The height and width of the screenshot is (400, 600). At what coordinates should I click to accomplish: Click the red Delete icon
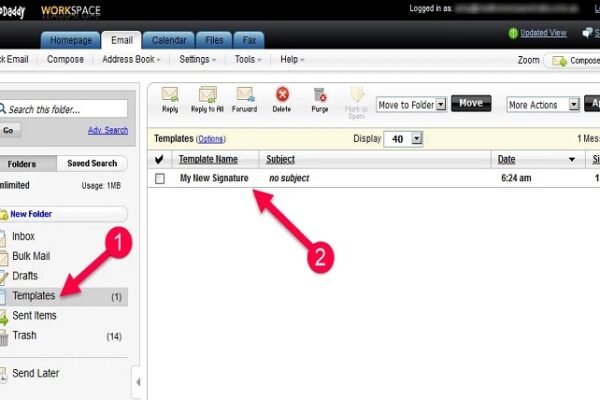click(282, 94)
